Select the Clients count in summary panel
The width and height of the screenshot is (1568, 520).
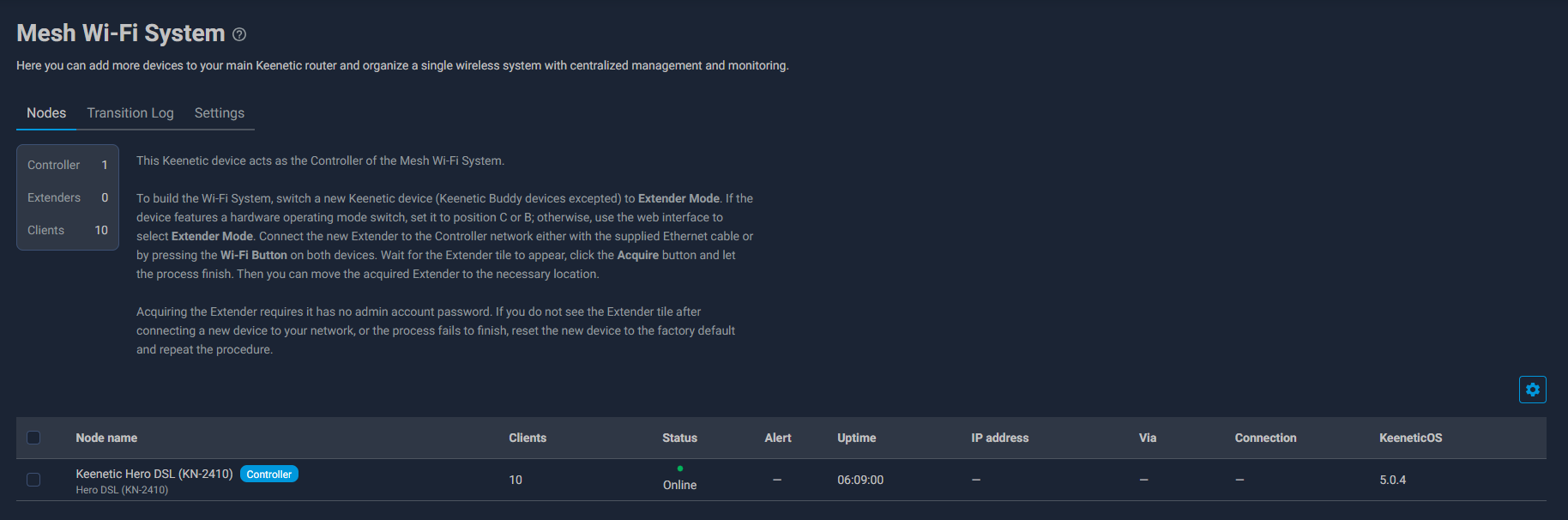click(x=68, y=230)
